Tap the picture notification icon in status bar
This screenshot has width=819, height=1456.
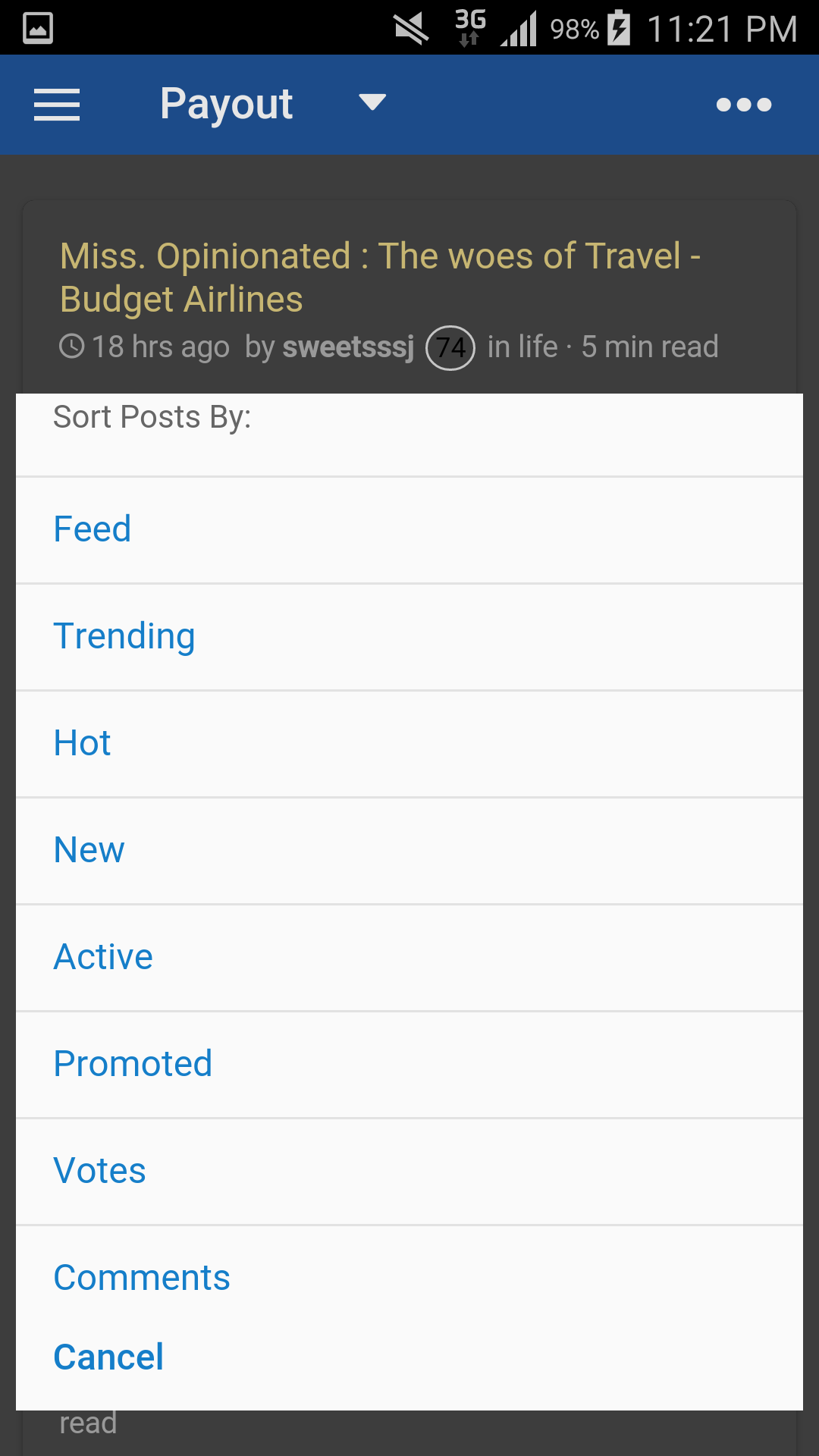[x=38, y=29]
